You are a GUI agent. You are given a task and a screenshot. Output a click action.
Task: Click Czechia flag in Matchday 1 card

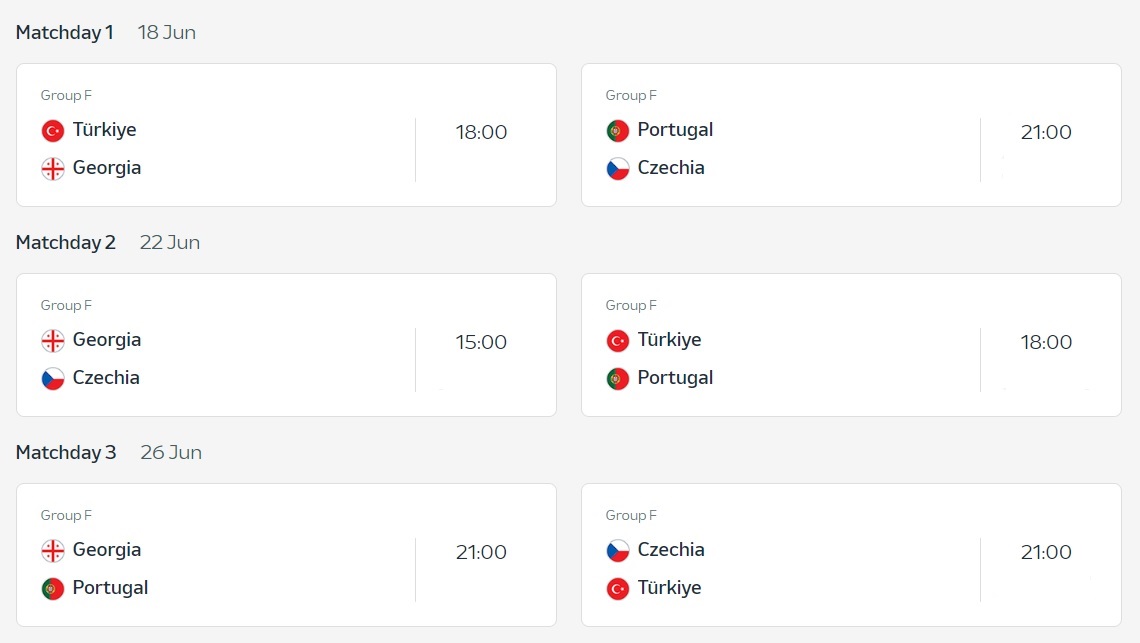[617, 169]
